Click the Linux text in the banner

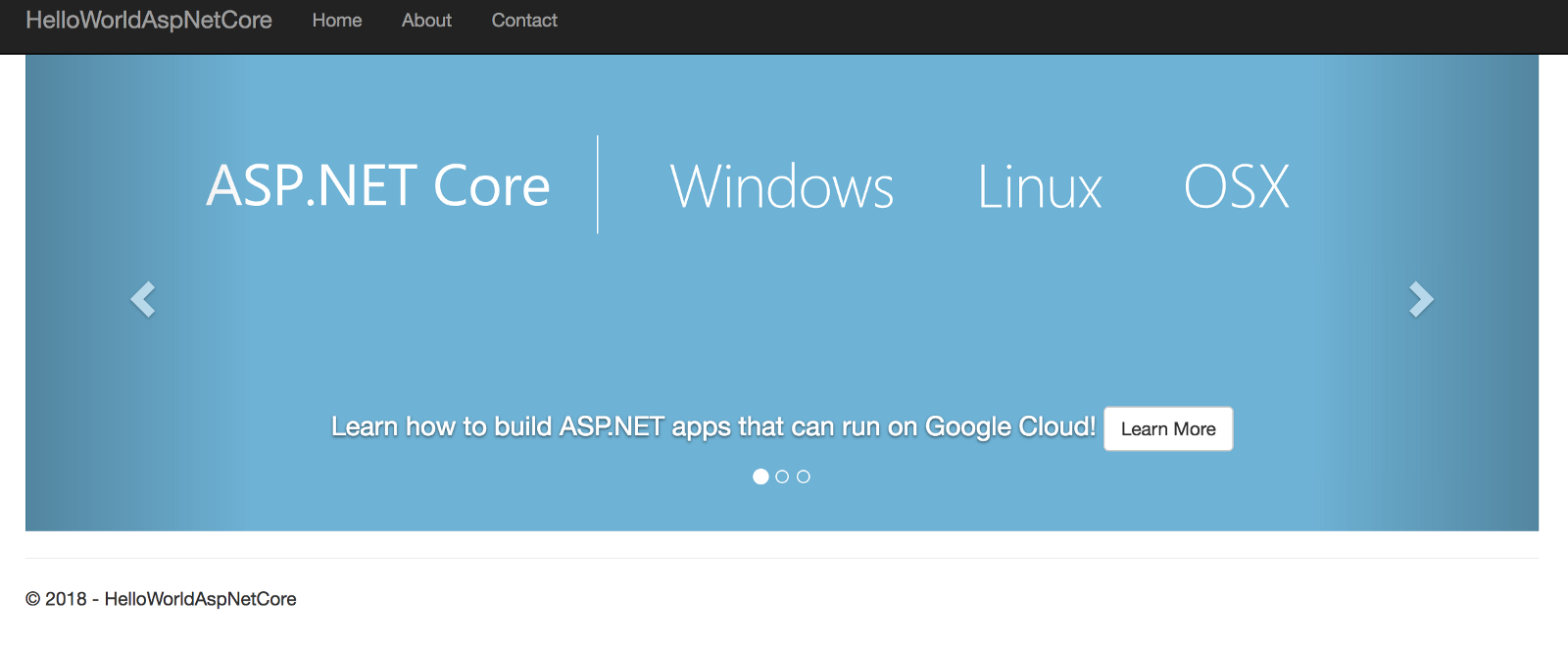[x=1040, y=186]
